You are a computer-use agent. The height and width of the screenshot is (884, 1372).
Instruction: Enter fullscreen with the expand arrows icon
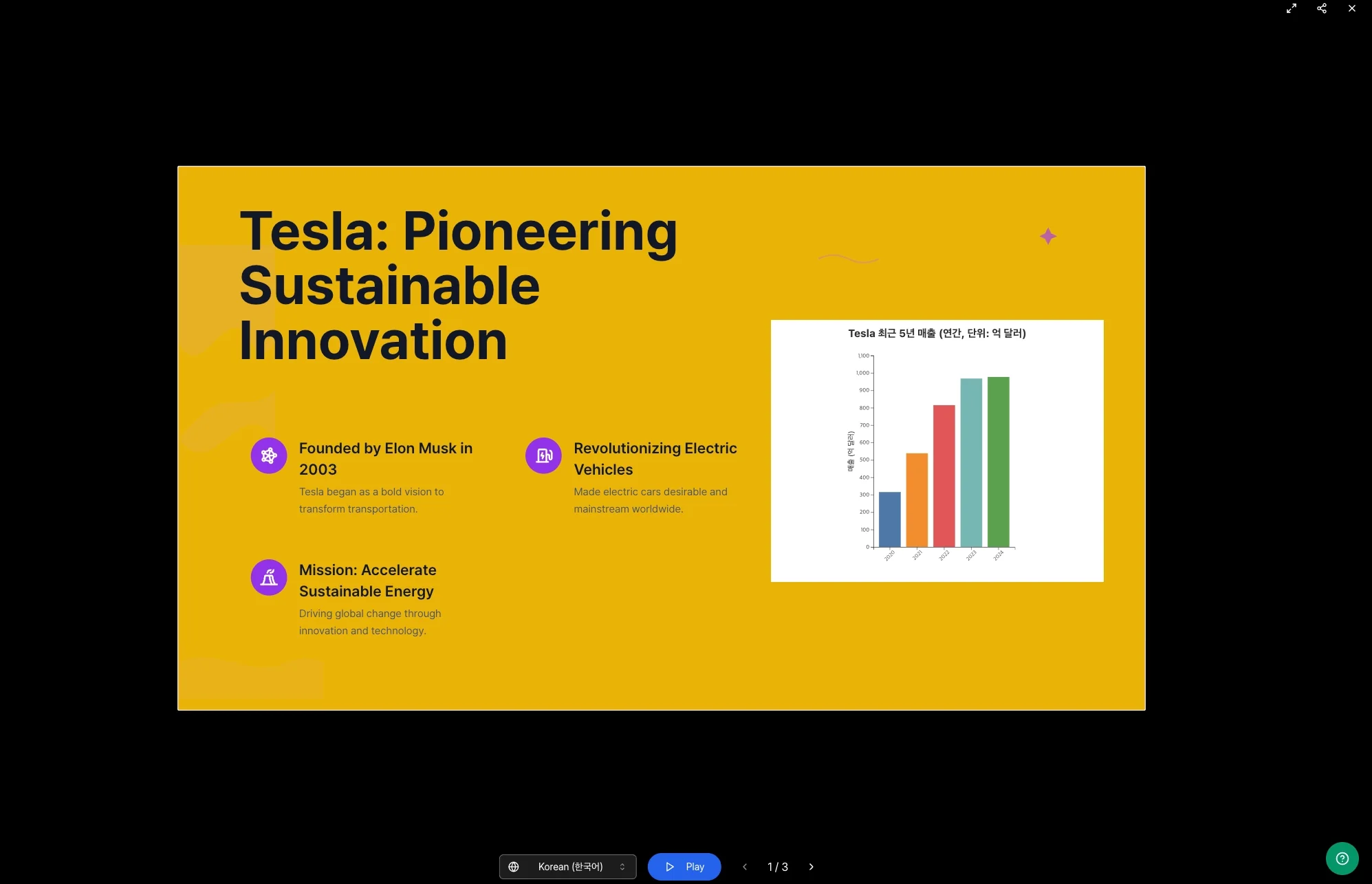coord(1291,8)
